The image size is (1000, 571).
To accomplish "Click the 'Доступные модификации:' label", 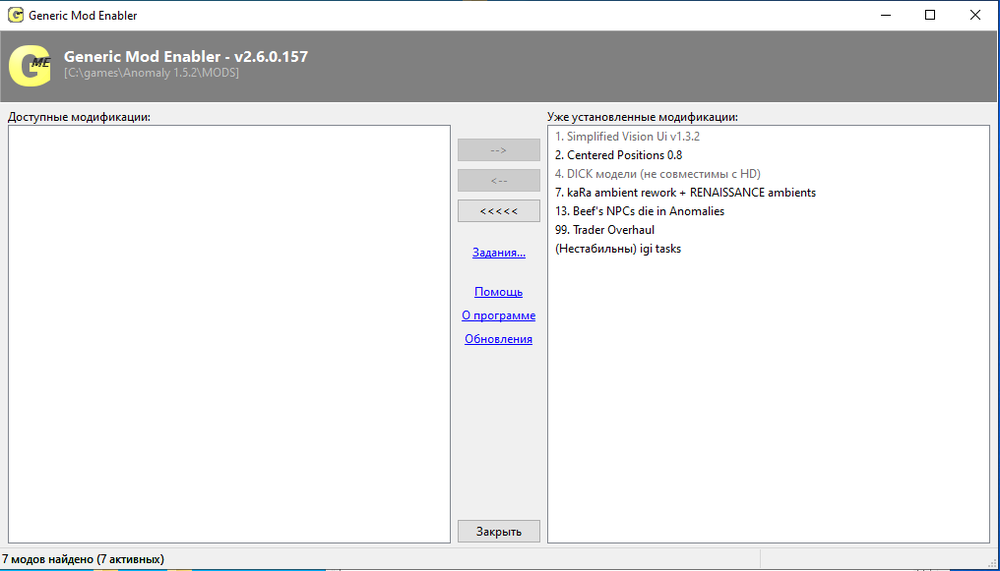I will [79, 117].
